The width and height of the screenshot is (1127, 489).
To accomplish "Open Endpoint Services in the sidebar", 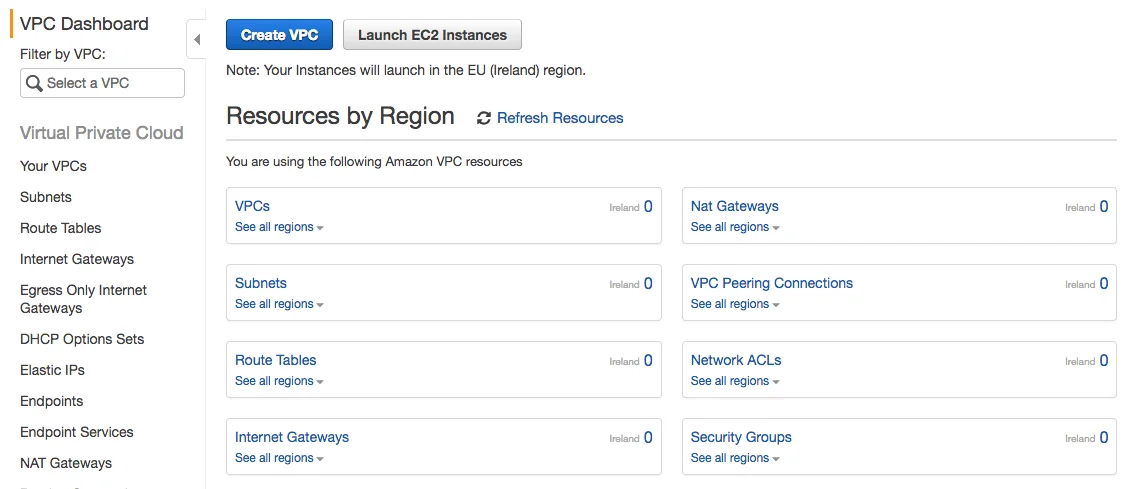I will coord(77,432).
